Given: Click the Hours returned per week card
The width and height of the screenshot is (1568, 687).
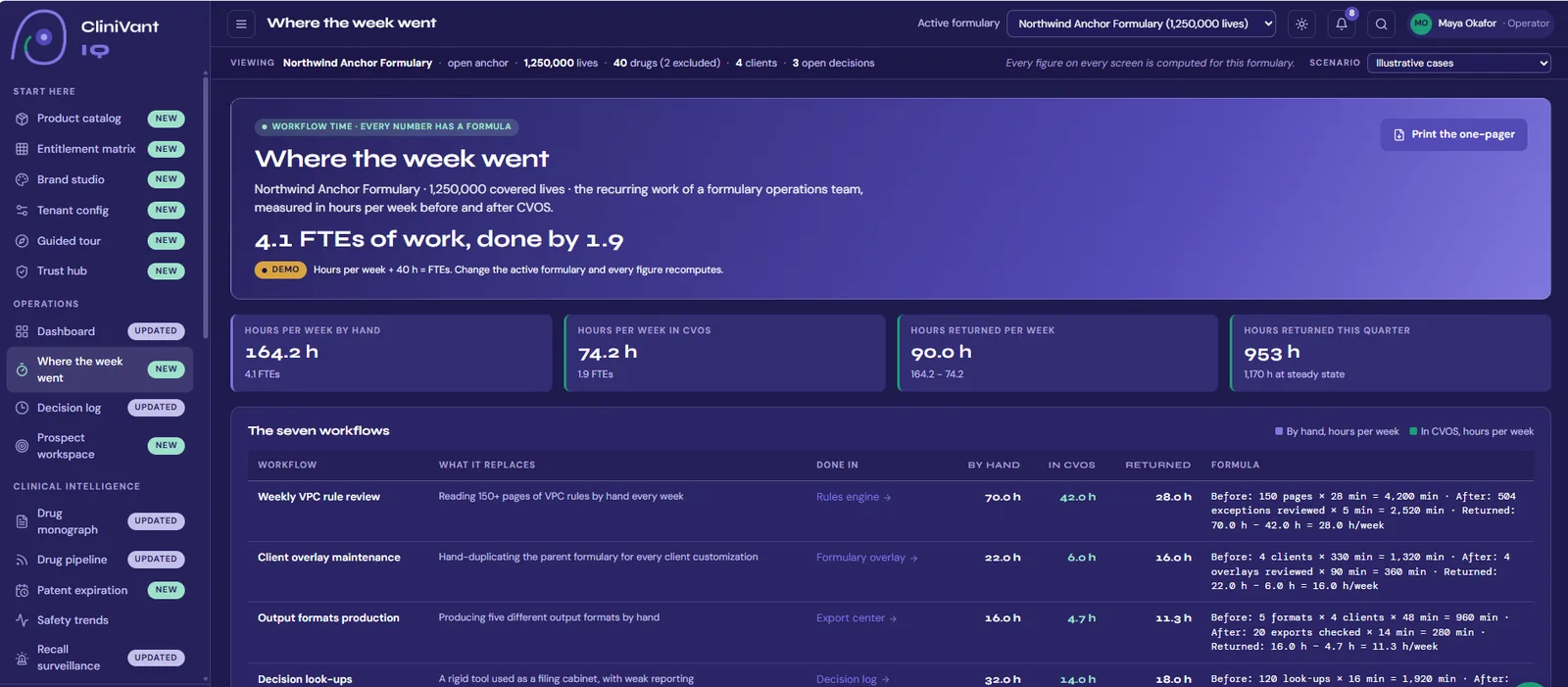Looking at the screenshot, I should pos(1057,353).
